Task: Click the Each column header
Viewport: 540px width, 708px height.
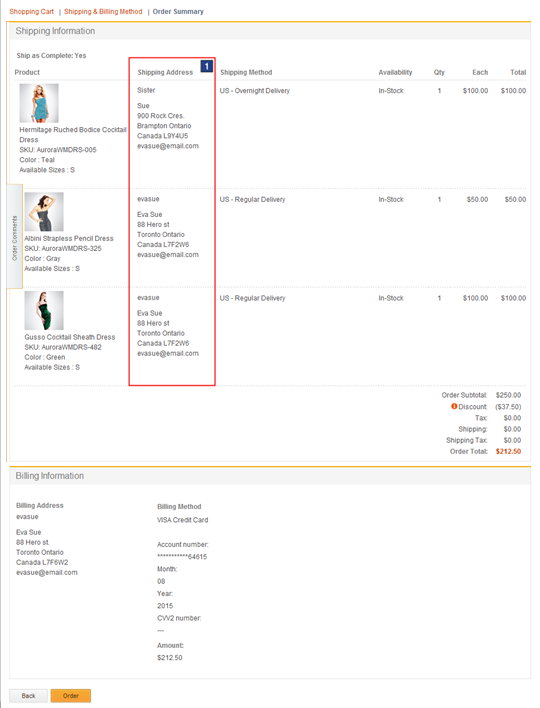Action: tap(480, 72)
